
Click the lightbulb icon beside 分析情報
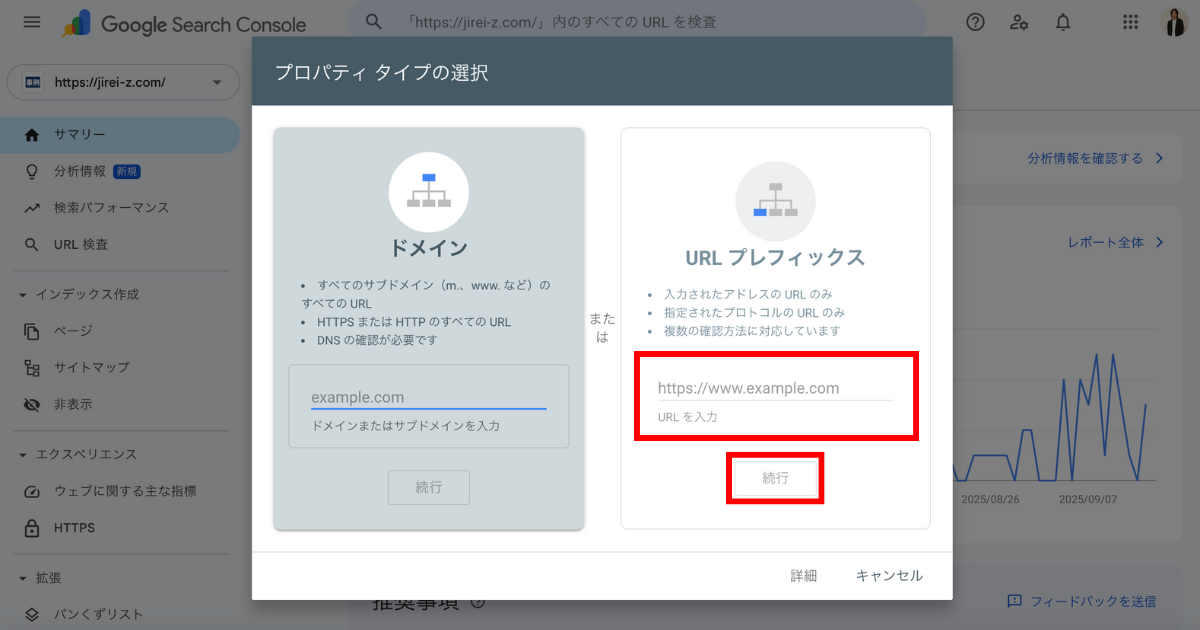(x=32, y=171)
